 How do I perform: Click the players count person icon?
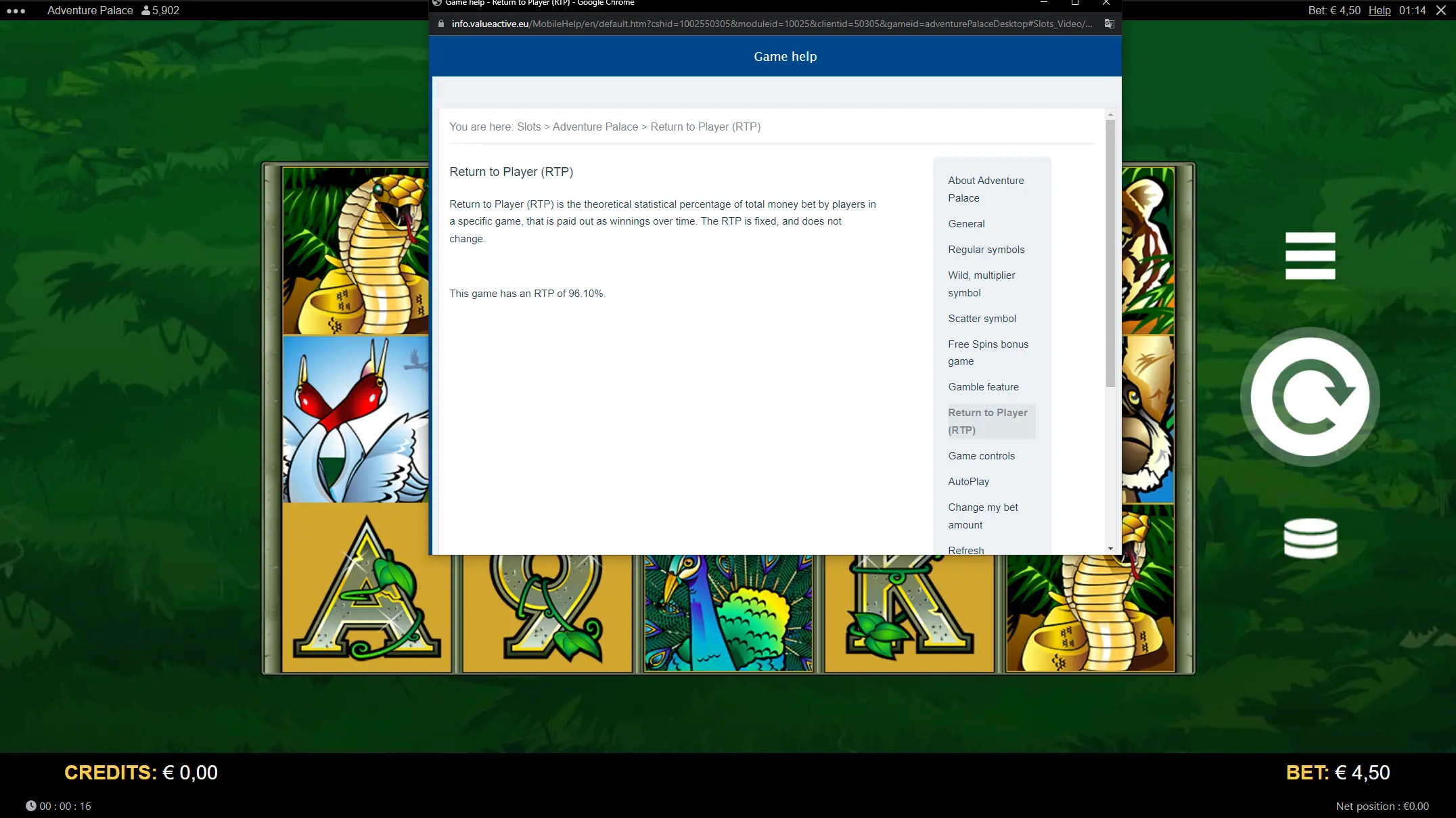click(145, 10)
